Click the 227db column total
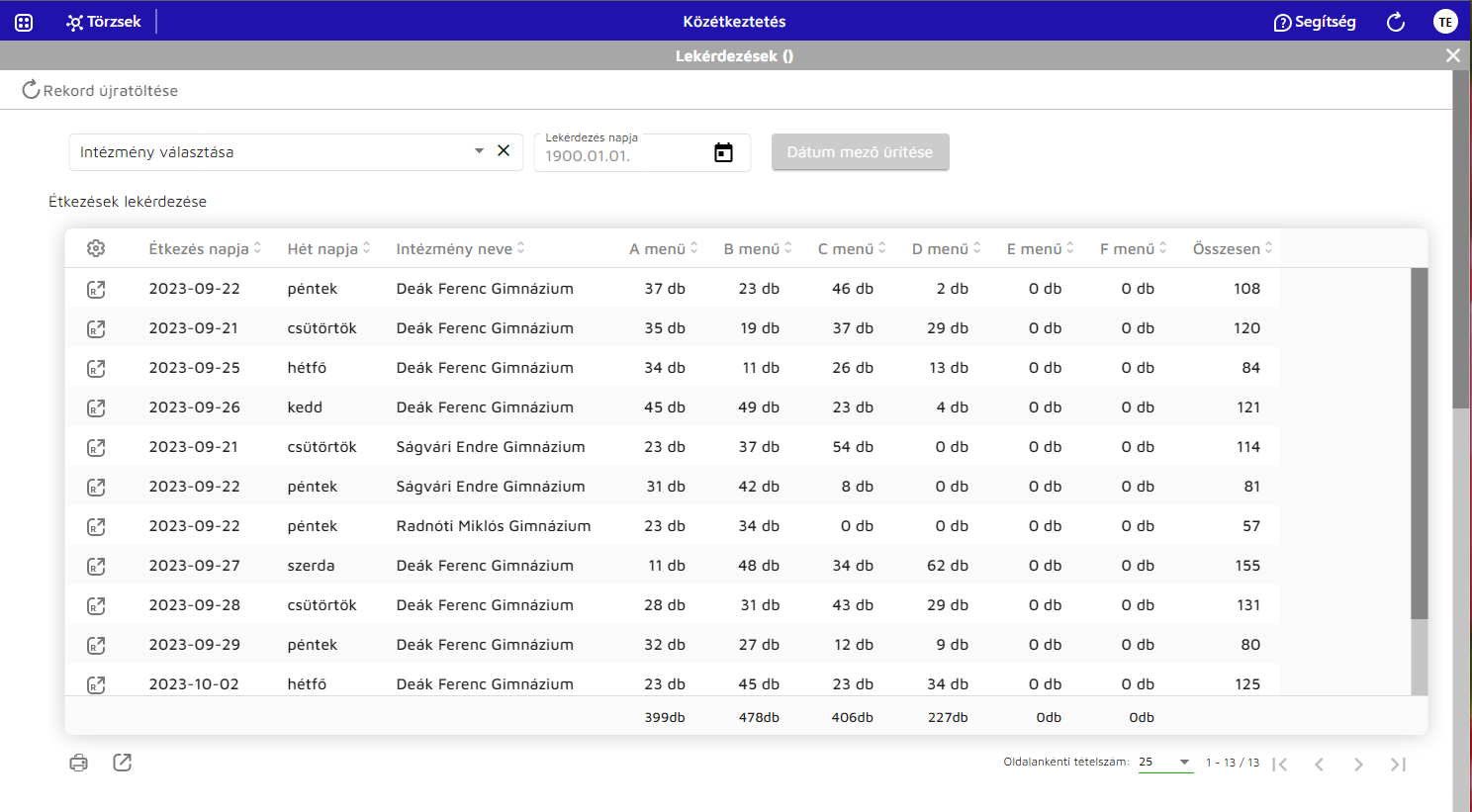This screenshot has width=1472, height=812. point(948,717)
